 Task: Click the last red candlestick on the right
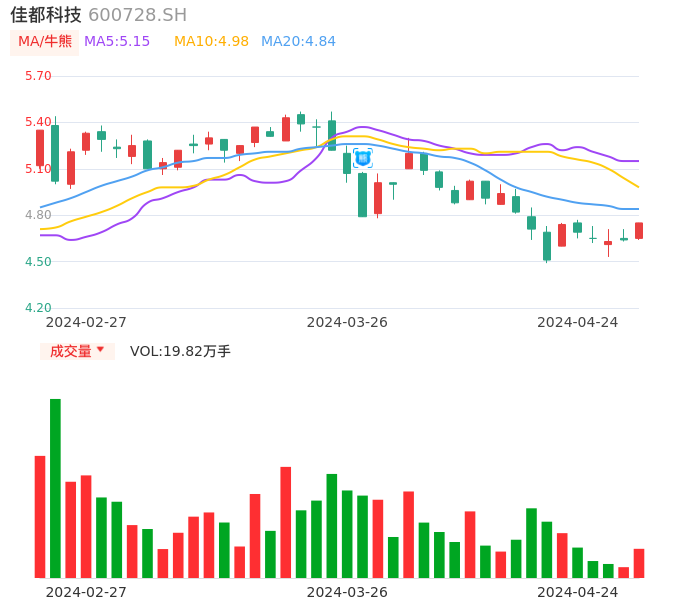pyautogui.click(x=639, y=231)
